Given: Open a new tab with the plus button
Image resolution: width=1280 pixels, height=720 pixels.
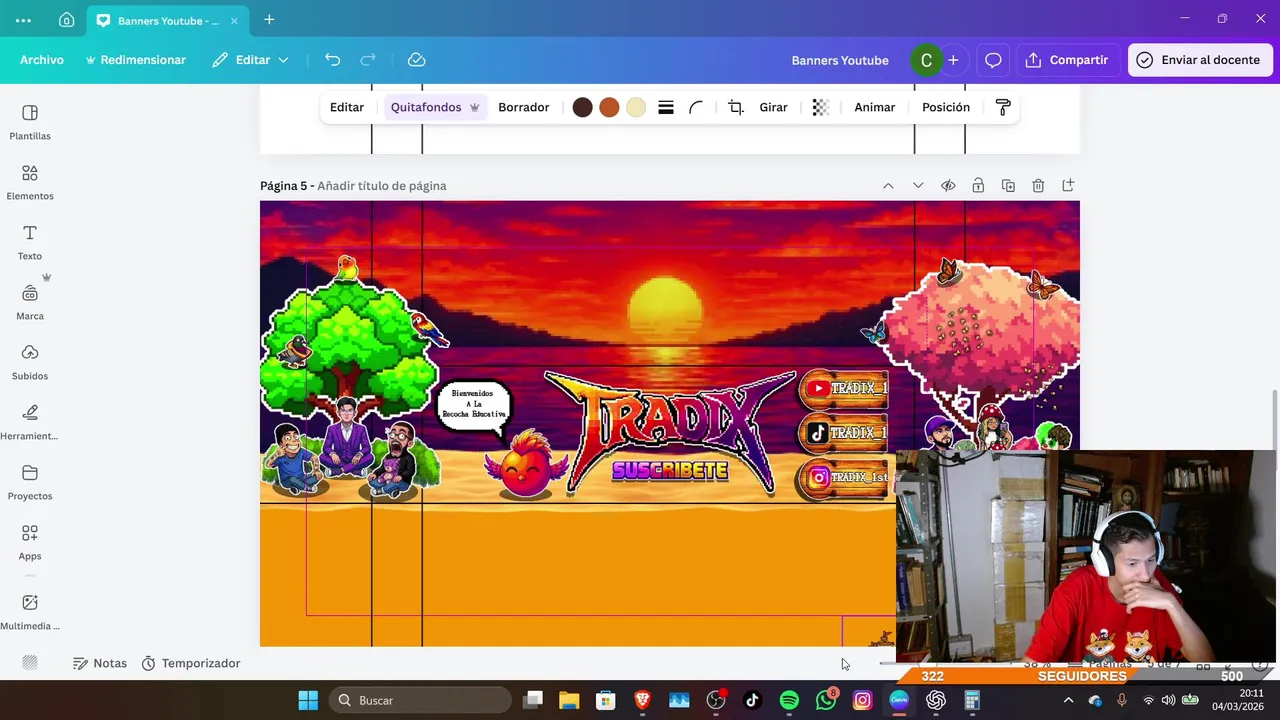Looking at the screenshot, I should click(269, 20).
